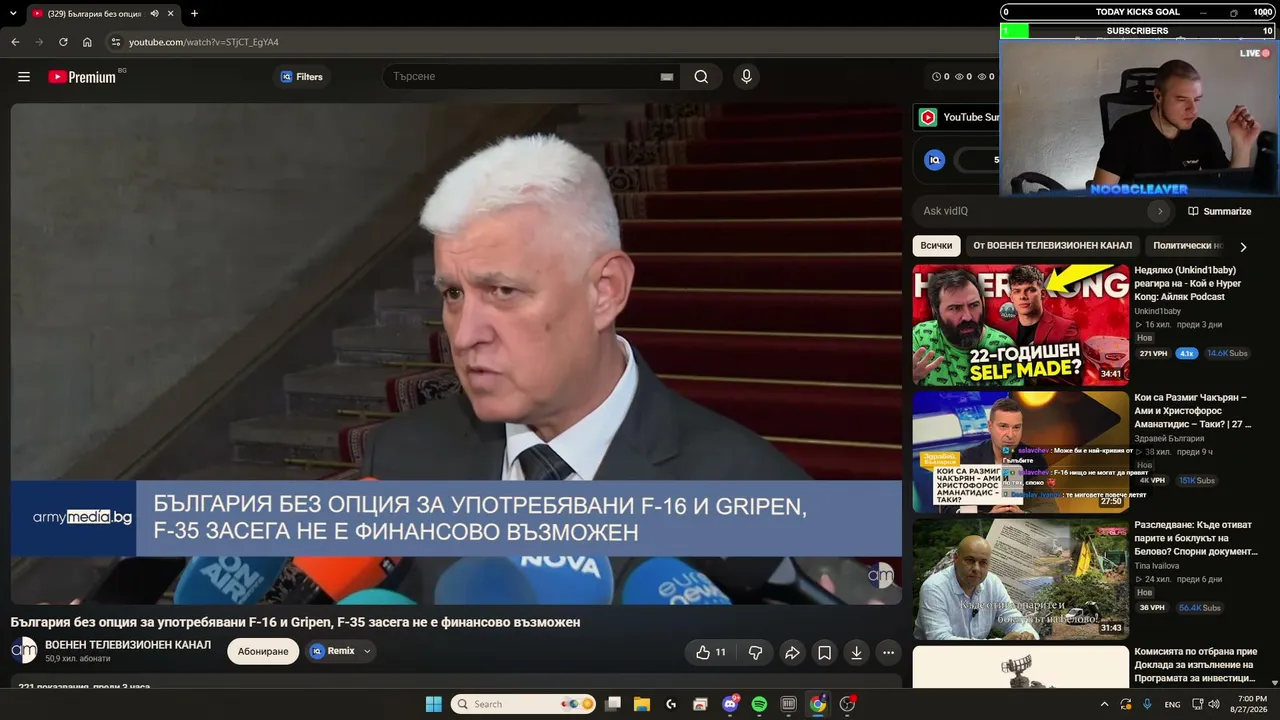Open Разследване Белово video title
Viewport: 1280px width, 720px height.
(1196, 538)
